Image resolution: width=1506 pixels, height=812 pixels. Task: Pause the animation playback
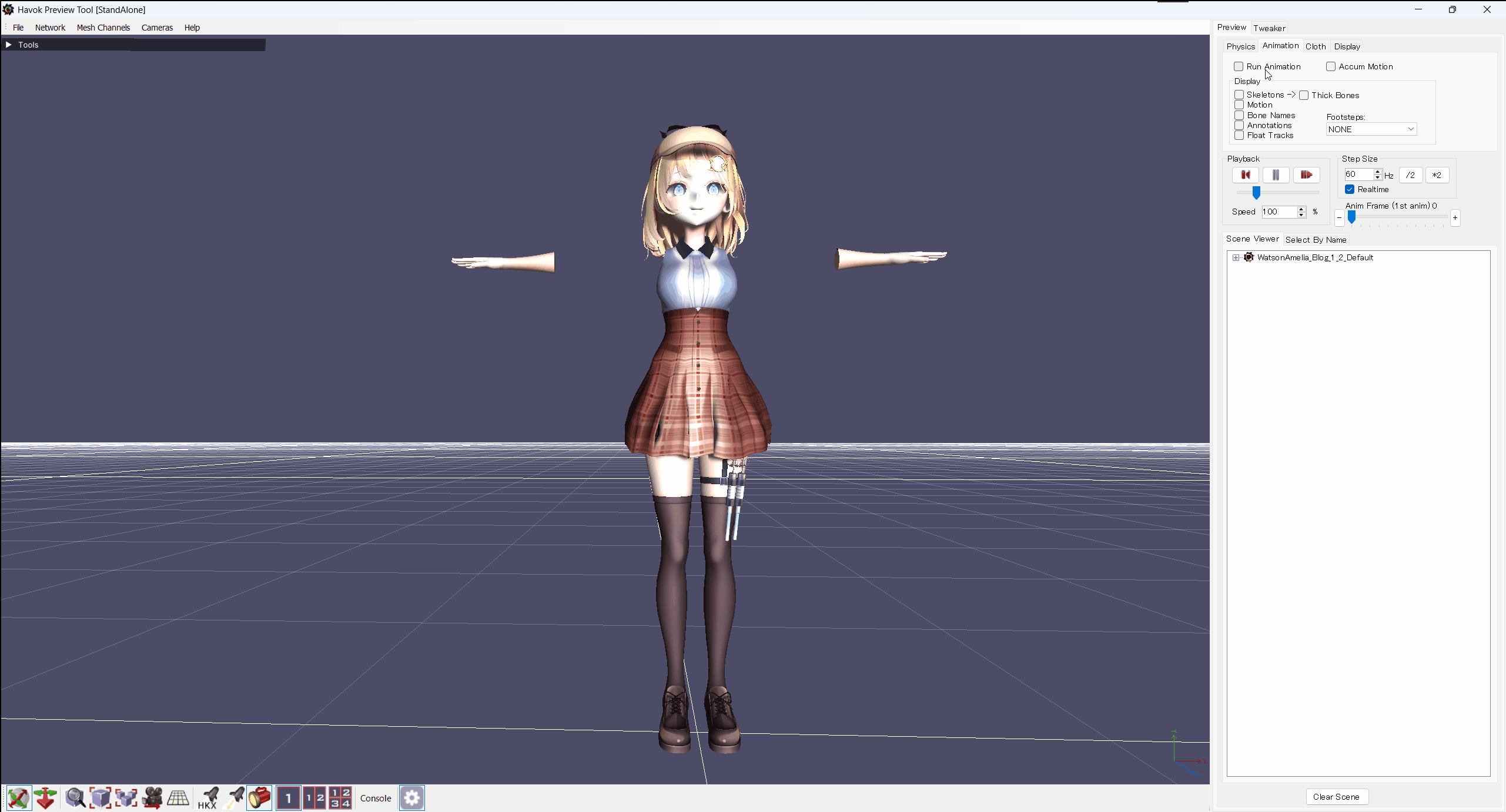pyautogui.click(x=1276, y=175)
